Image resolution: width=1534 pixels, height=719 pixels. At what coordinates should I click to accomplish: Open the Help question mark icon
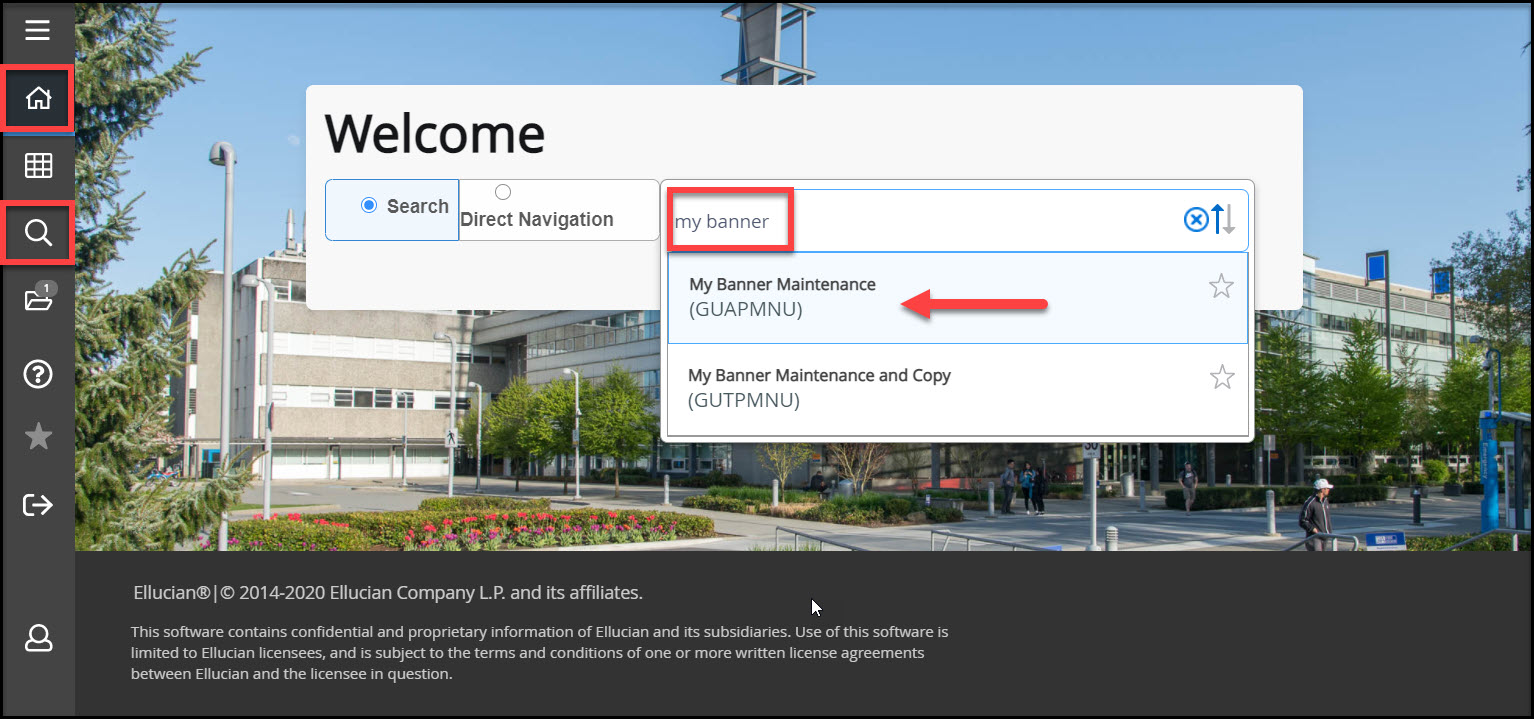coord(38,374)
